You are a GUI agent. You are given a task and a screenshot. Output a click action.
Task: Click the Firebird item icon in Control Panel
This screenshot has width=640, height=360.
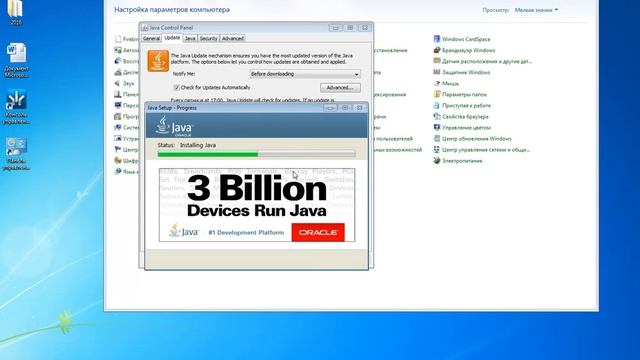pyautogui.click(x=118, y=39)
